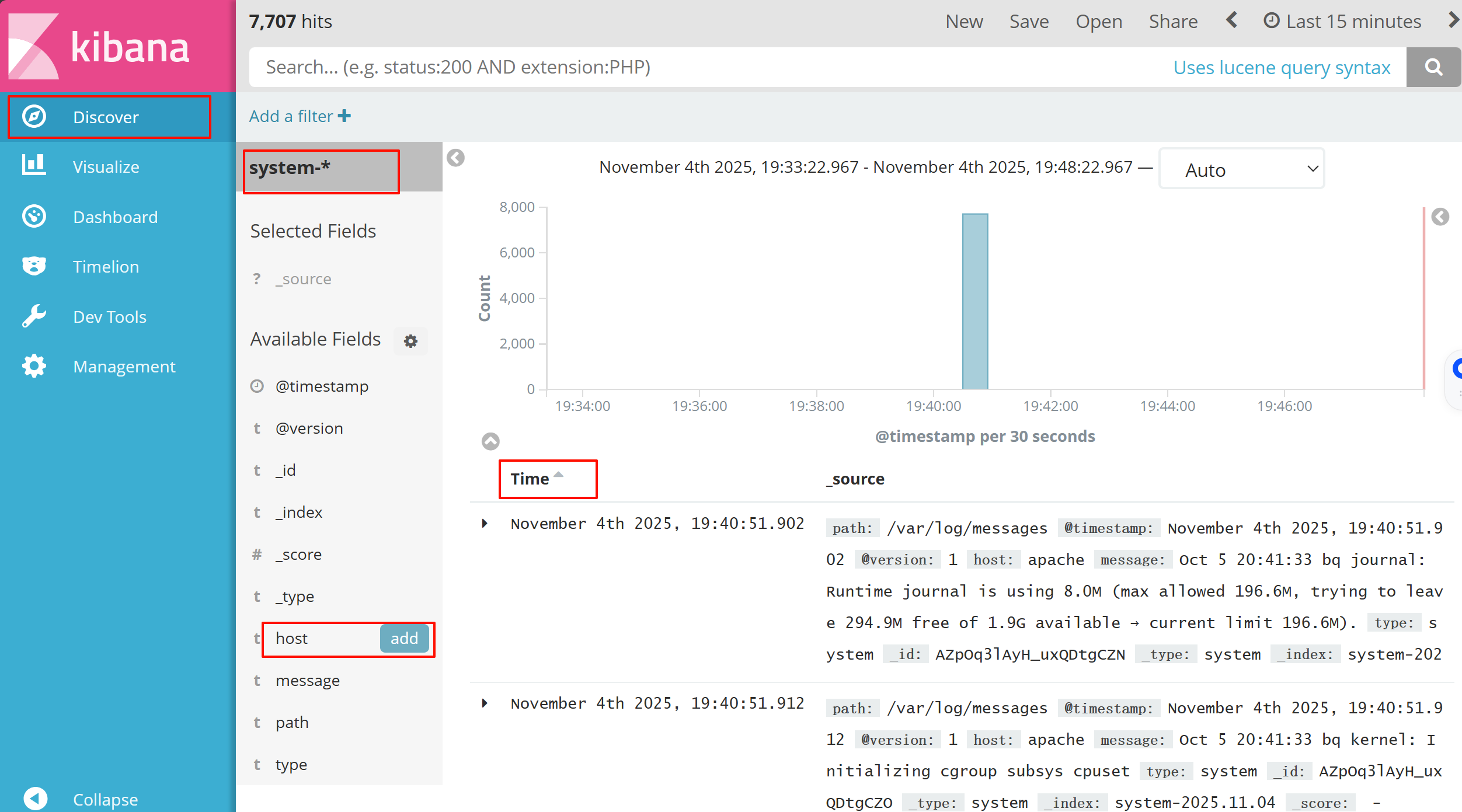Click Save in the top menu
The height and width of the screenshot is (812, 1462).
[1029, 21]
